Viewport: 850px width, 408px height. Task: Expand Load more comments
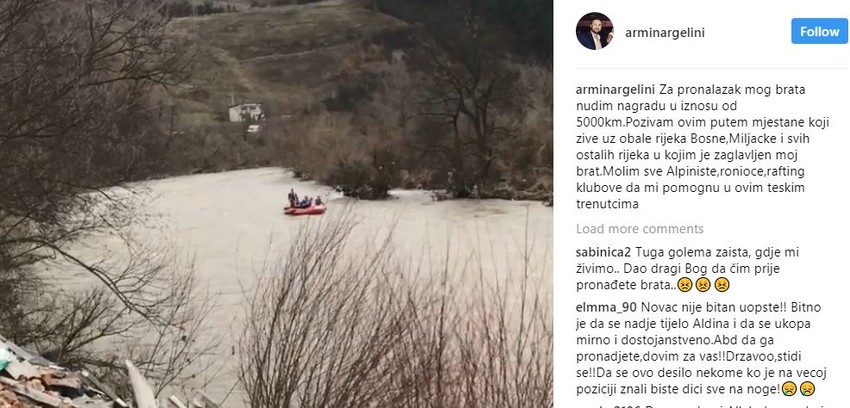point(640,229)
